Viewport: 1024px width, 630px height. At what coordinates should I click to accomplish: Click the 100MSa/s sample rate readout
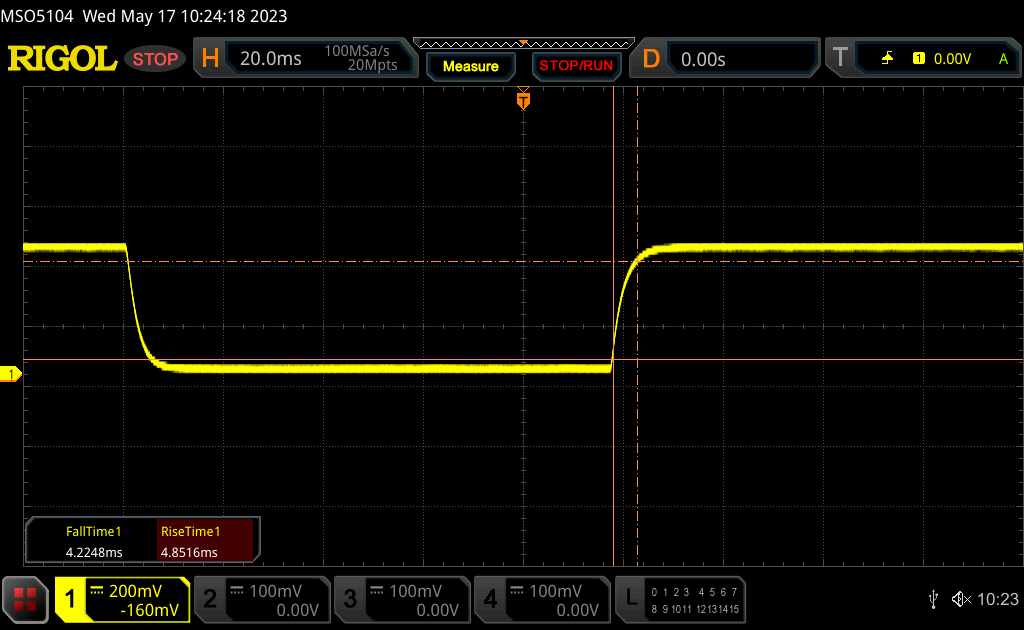tap(357, 51)
